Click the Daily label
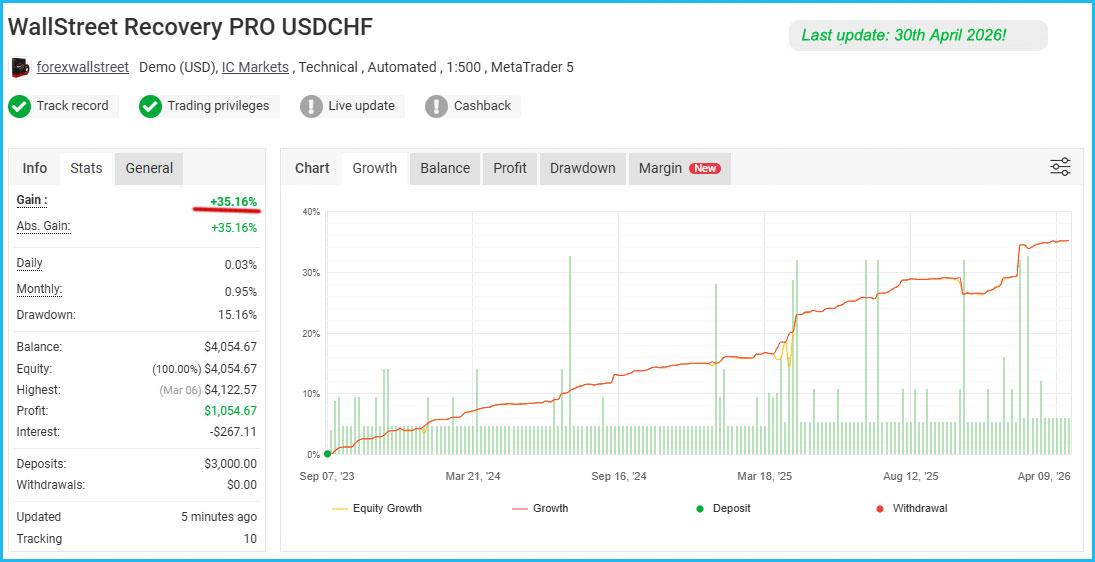This screenshot has height=562, width=1095. 29,263
